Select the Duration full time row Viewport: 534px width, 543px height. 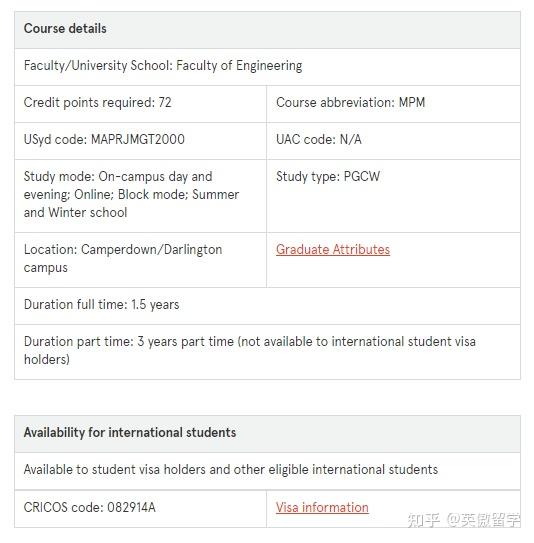point(267,306)
